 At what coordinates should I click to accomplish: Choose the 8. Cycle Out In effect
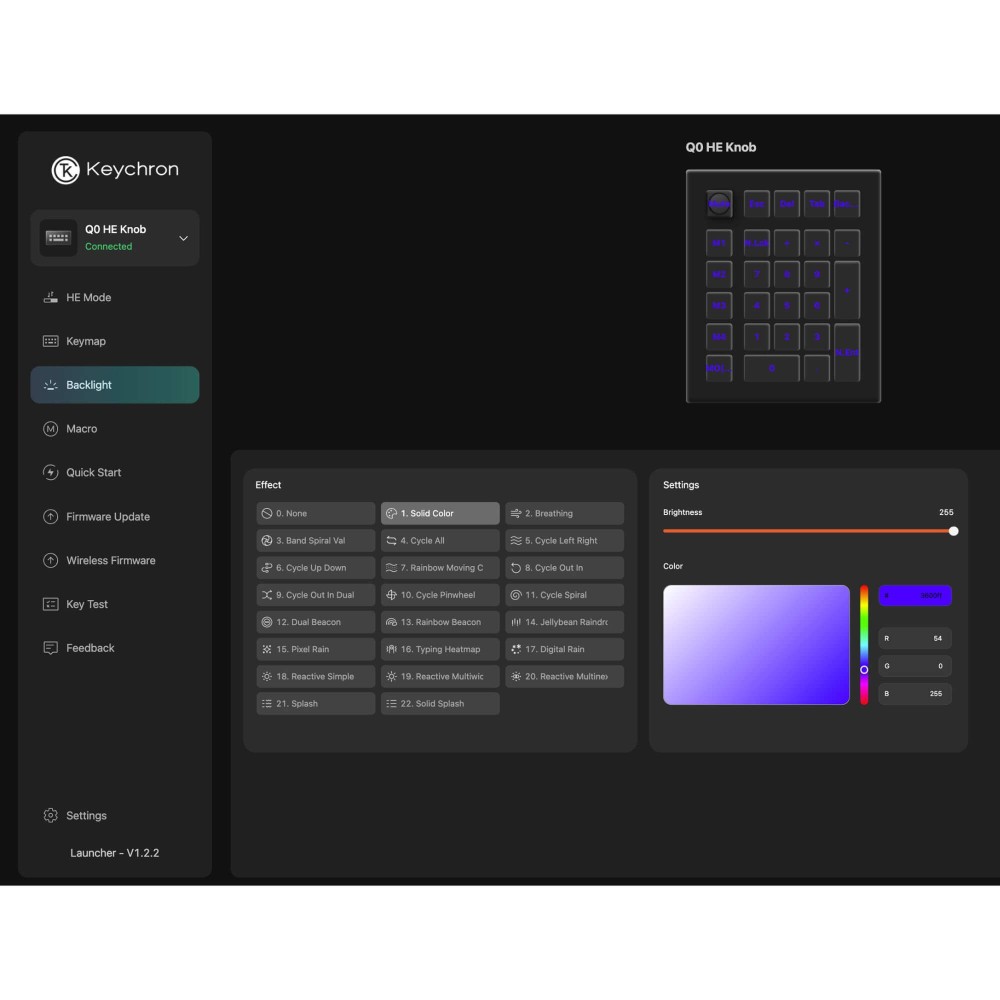tap(564, 568)
